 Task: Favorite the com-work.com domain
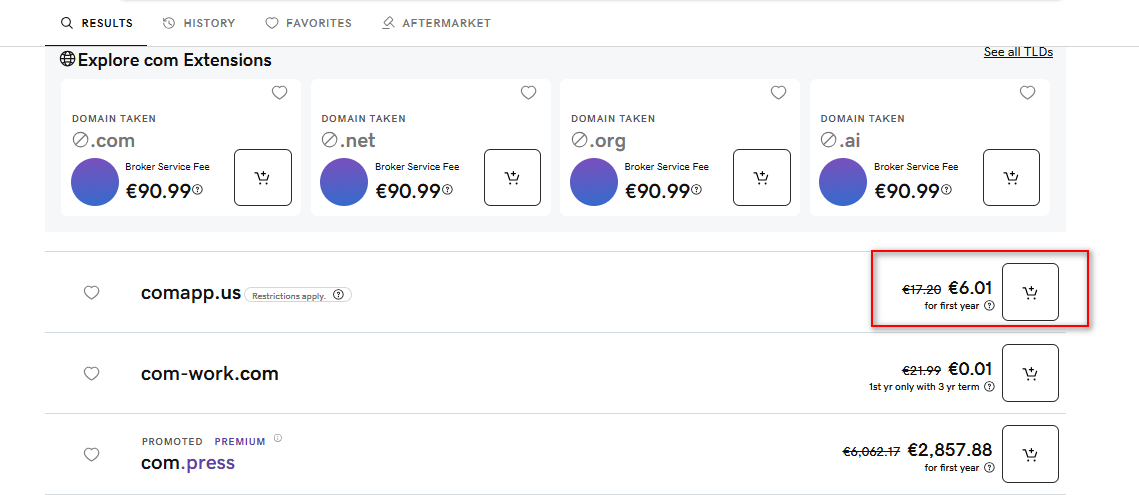[91, 373]
